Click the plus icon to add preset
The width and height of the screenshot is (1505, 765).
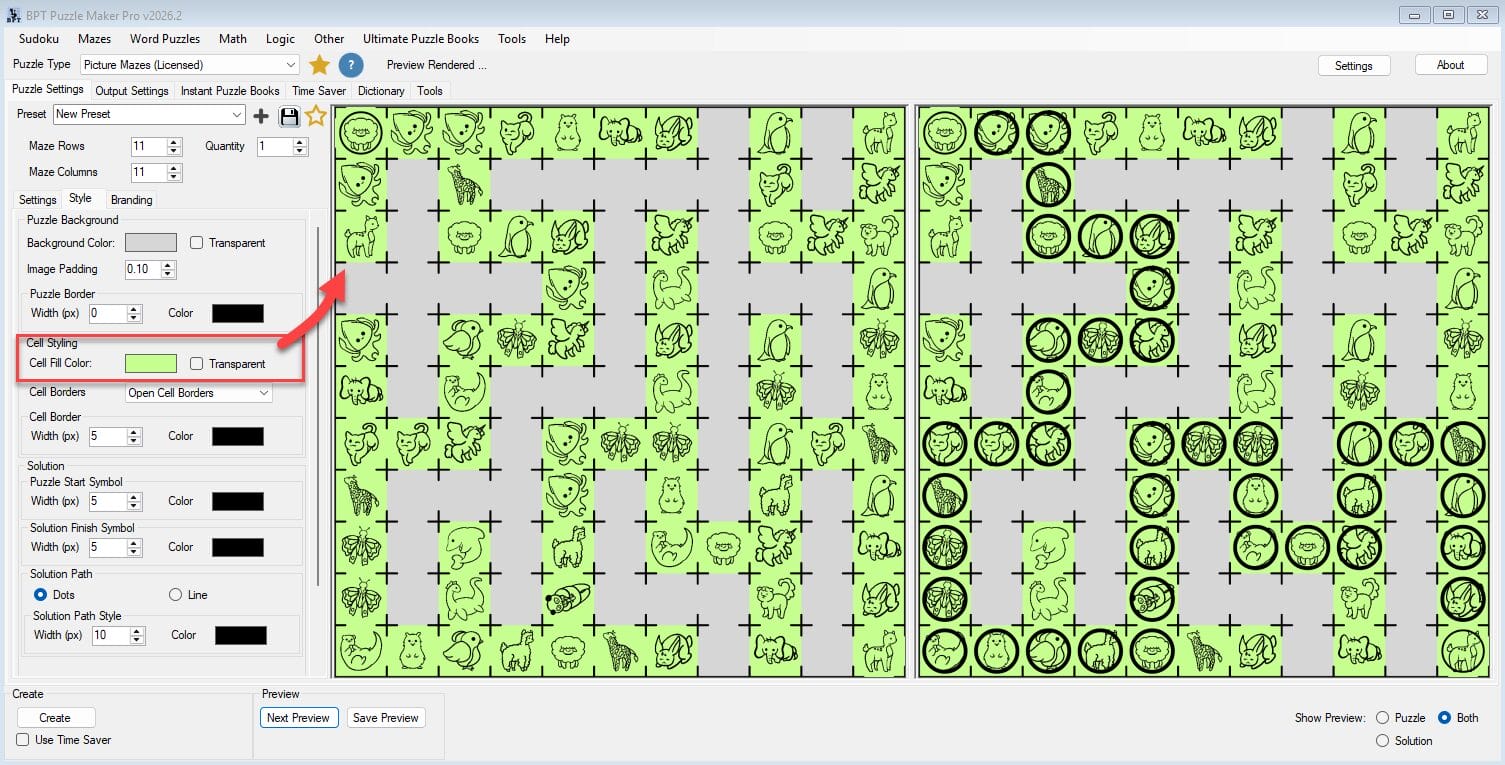[261, 116]
